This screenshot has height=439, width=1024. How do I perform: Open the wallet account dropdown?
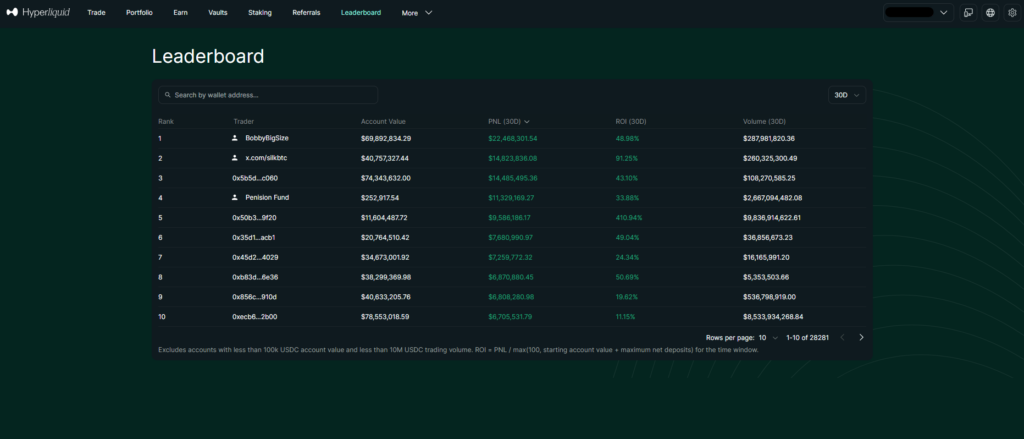coord(917,13)
